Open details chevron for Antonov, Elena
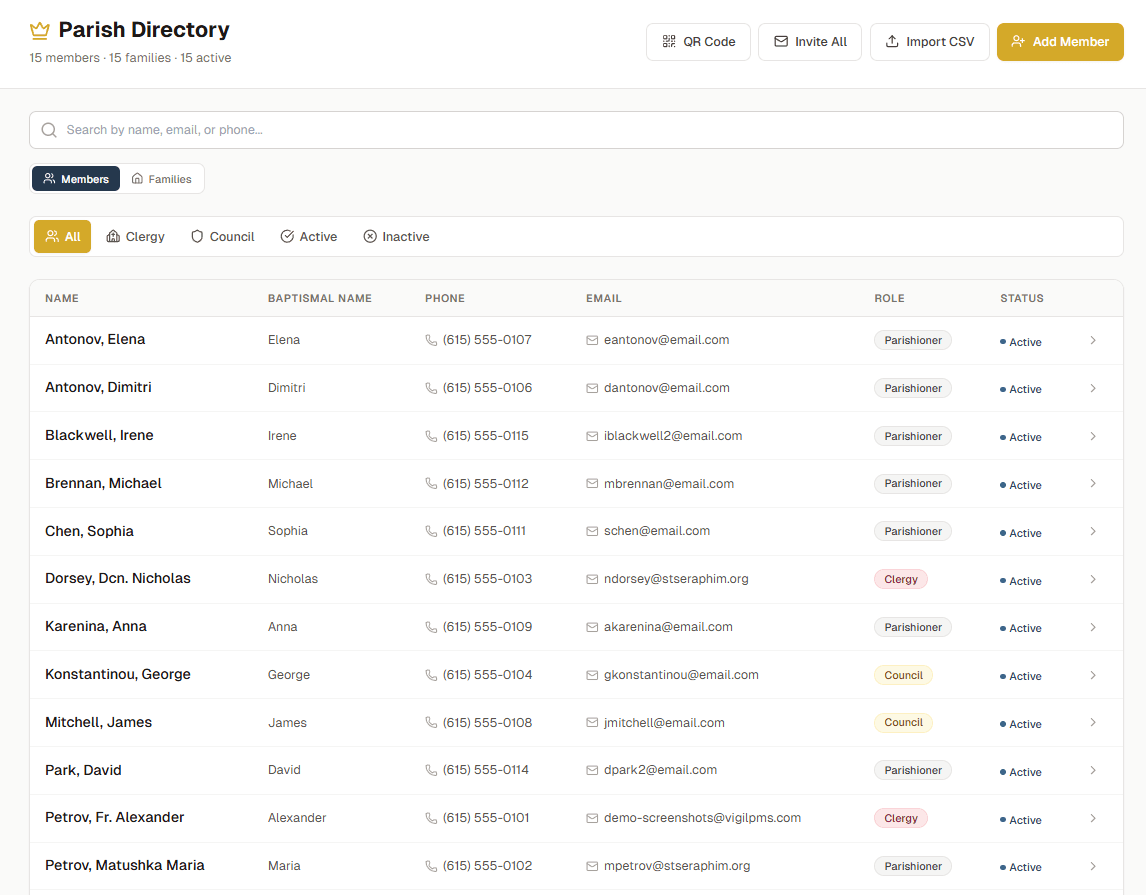Viewport: 1146px width, 895px height. point(1093,340)
